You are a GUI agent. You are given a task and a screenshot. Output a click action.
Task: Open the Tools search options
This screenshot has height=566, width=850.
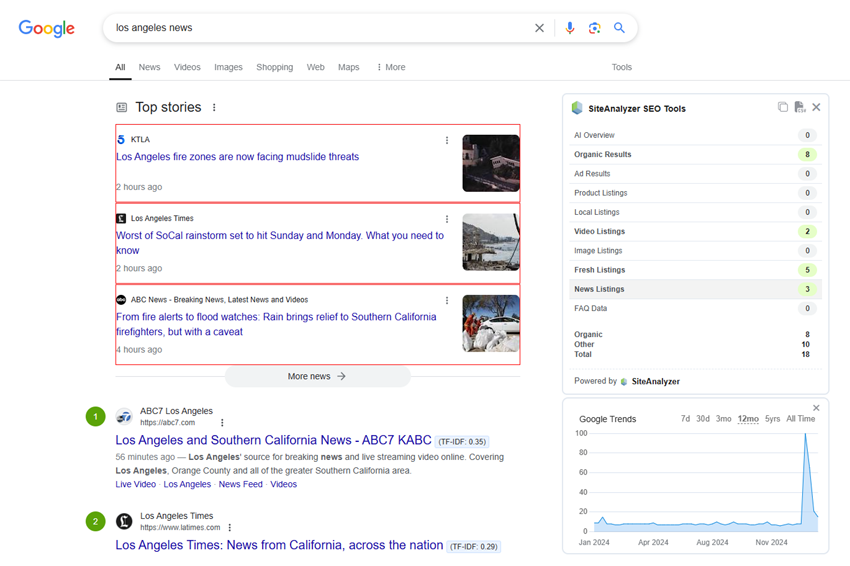622,67
